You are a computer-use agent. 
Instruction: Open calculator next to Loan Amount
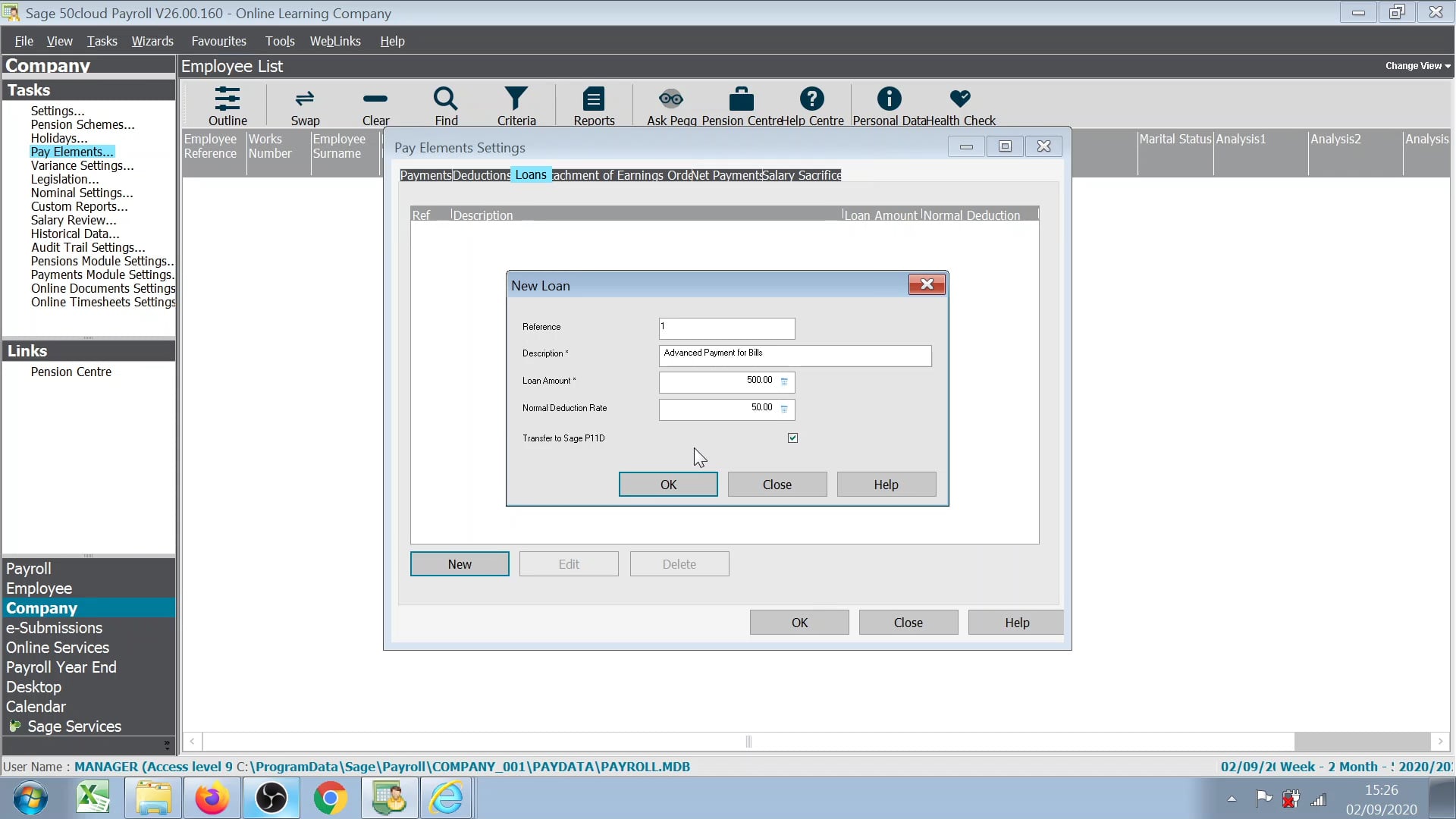784,381
